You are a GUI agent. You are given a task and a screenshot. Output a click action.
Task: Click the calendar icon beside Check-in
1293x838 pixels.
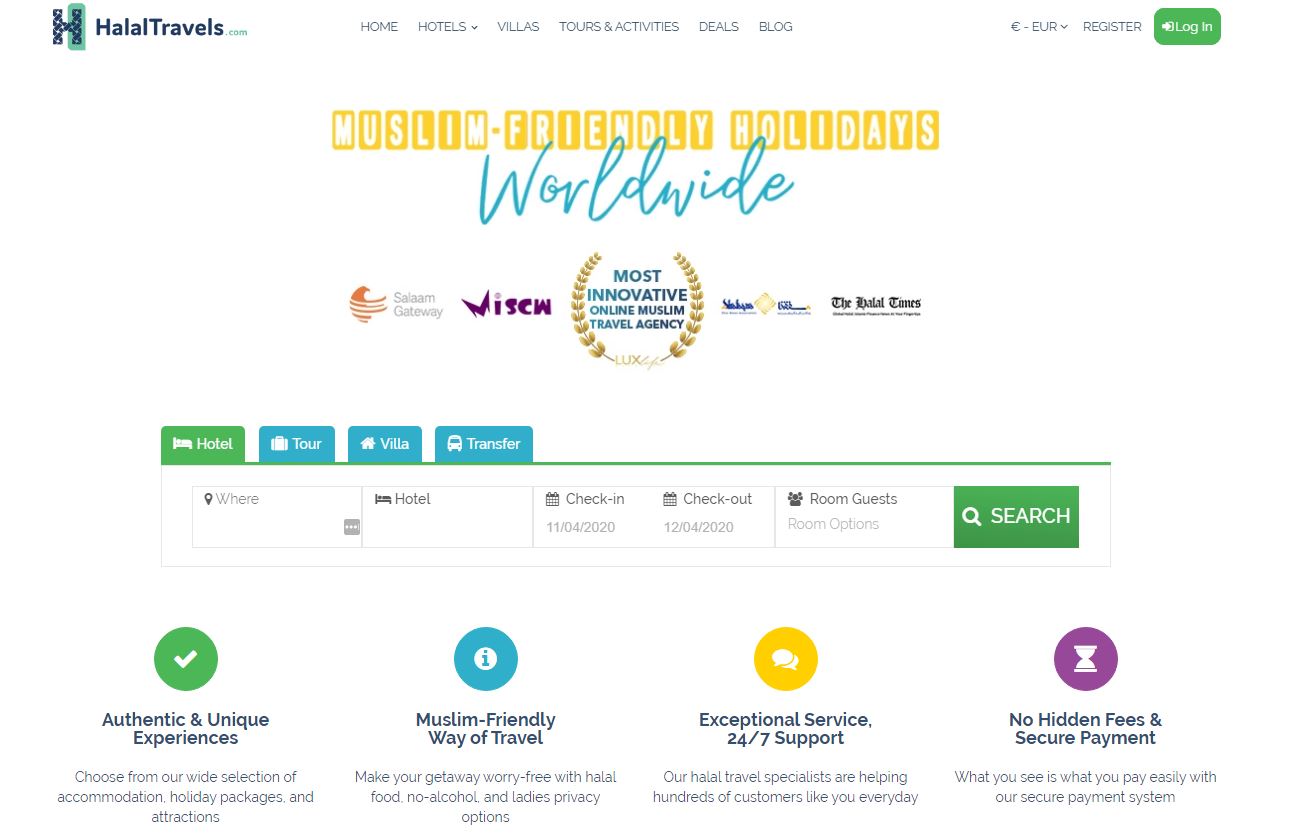pyautogui.click(x=552, y=499)
